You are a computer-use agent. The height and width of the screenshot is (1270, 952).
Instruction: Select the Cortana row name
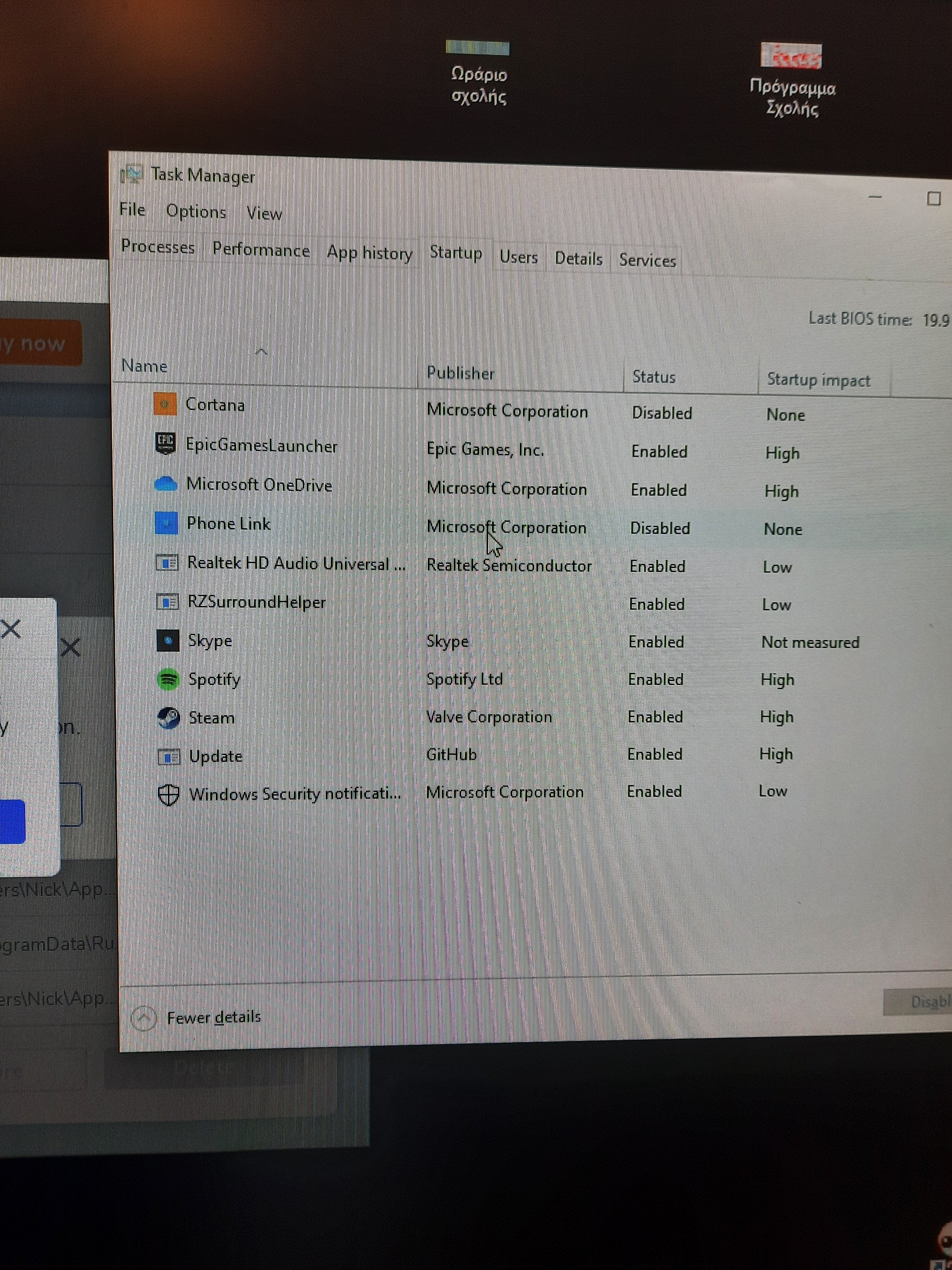pyautogui.click(x=215, y=405)
